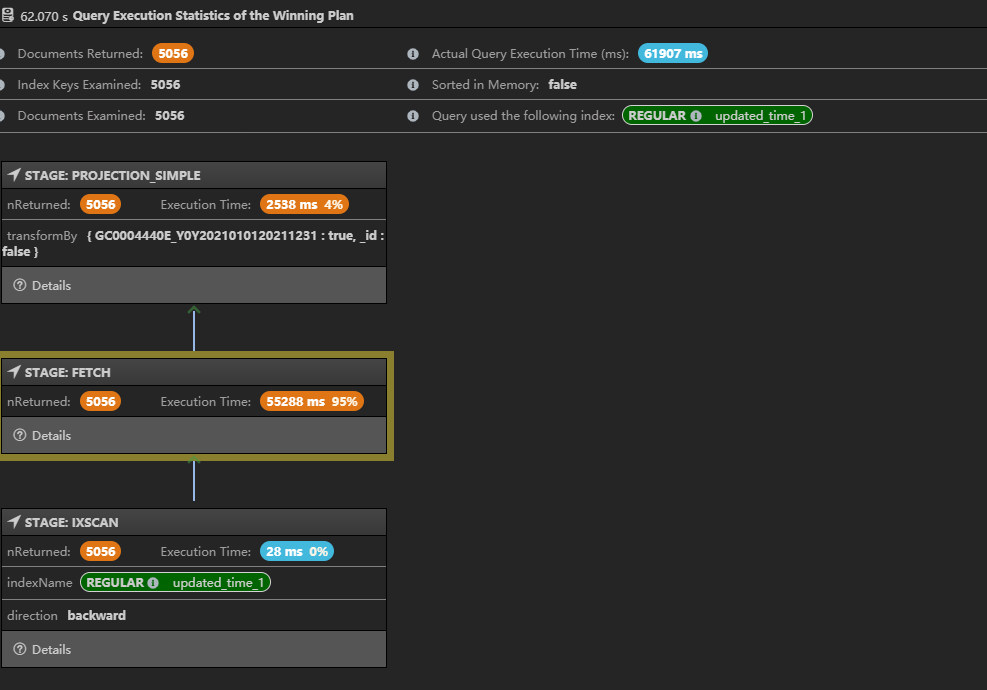Image resolution: width=987 pixels, height=690 pixels.
Task: Click the database icon beside 62.070 s
Action: pos(8,16)
